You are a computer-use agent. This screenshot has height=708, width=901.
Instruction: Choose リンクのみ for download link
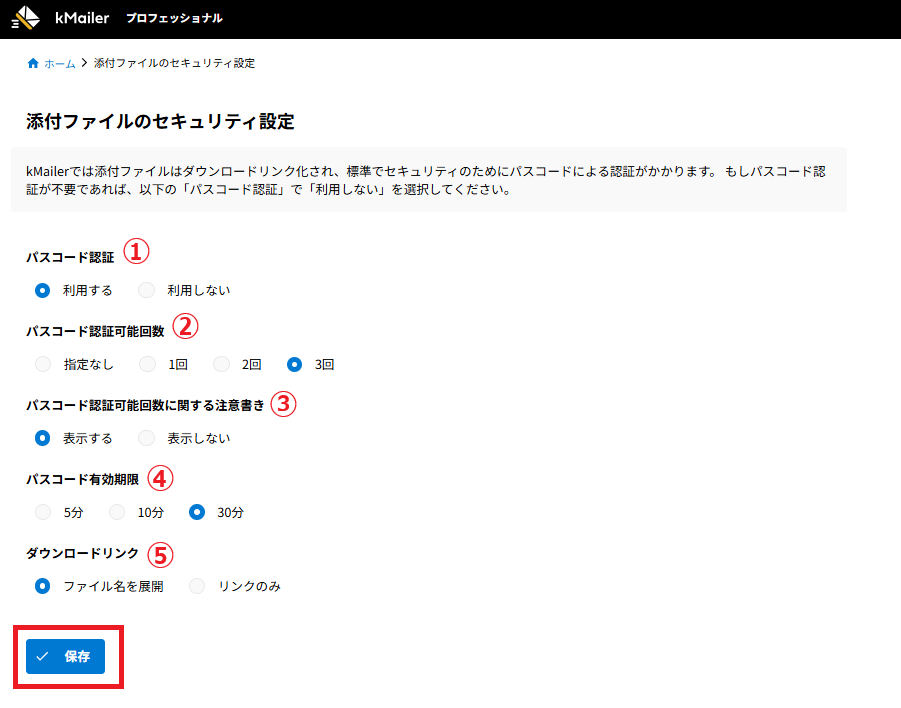197,586
